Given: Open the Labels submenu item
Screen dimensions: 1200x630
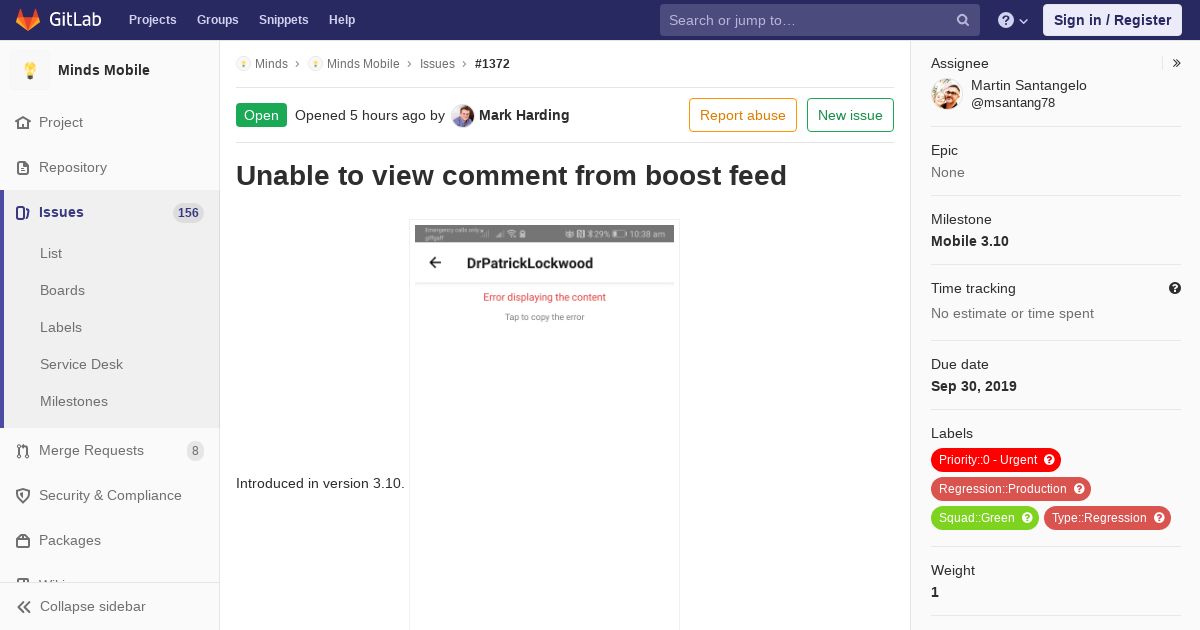Looking at the screenshot, I should click(61, 328).
